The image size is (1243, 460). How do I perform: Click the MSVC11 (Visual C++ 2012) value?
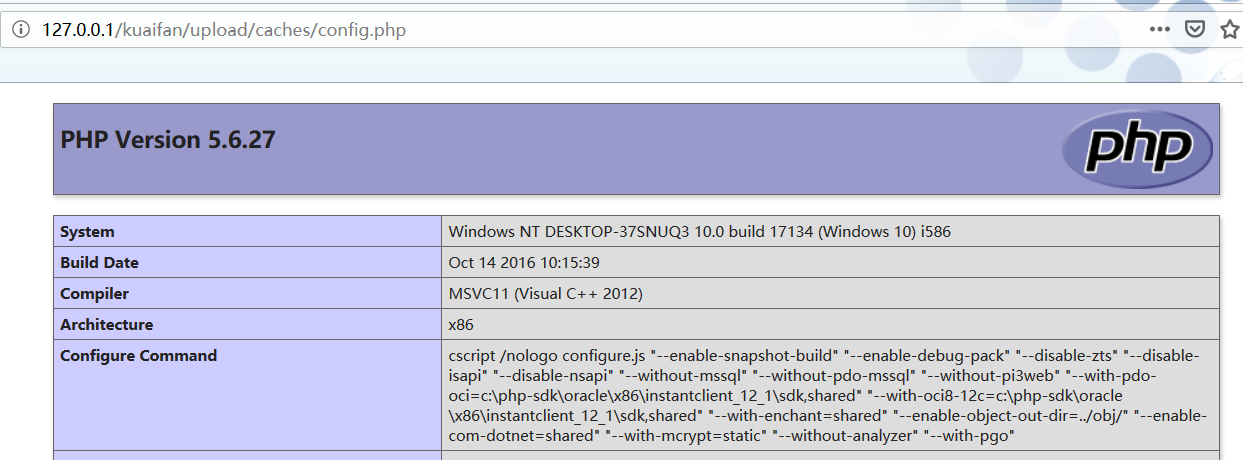point(545,294)
